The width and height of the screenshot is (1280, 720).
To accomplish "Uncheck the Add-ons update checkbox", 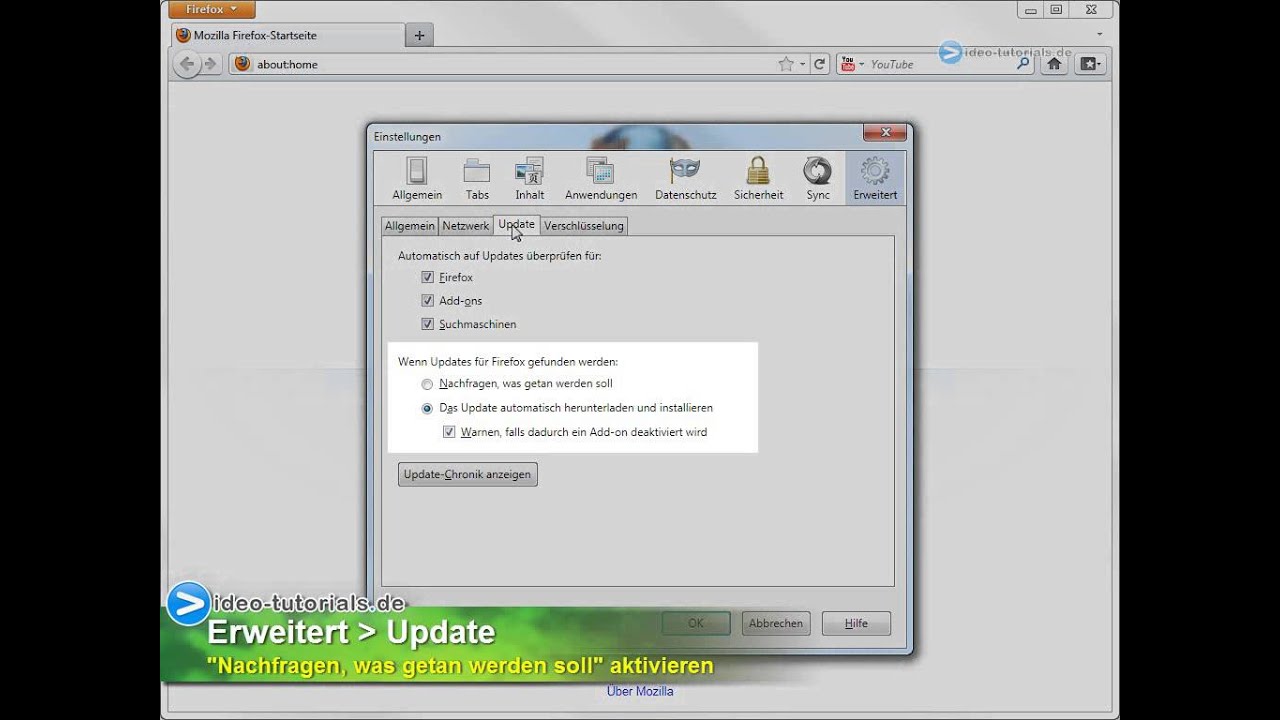I will point(427,300).
